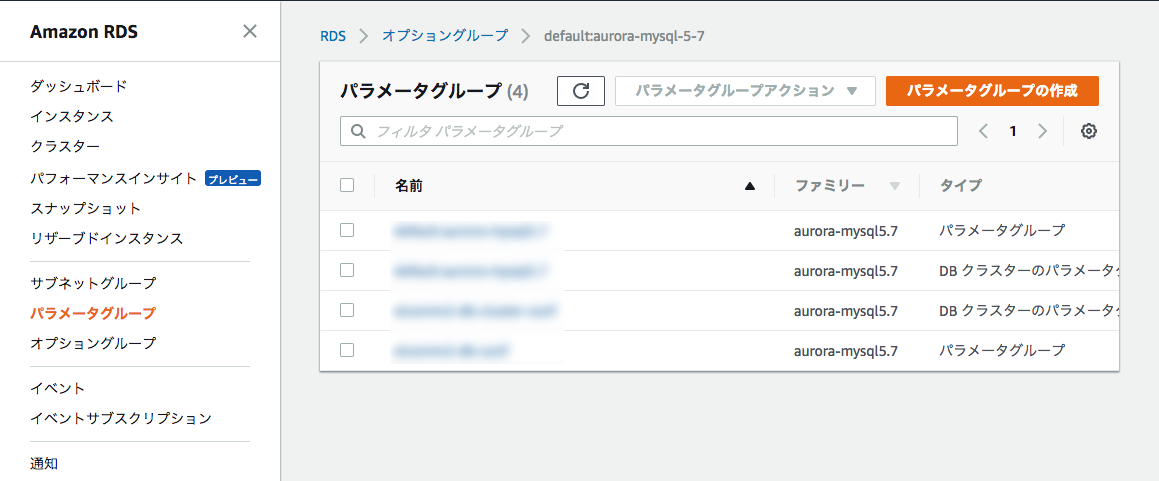Screen dimensions: 1159x481
Task: Check the first aurora-mysql5.7 パラメータグループ row
Action: 347,230
